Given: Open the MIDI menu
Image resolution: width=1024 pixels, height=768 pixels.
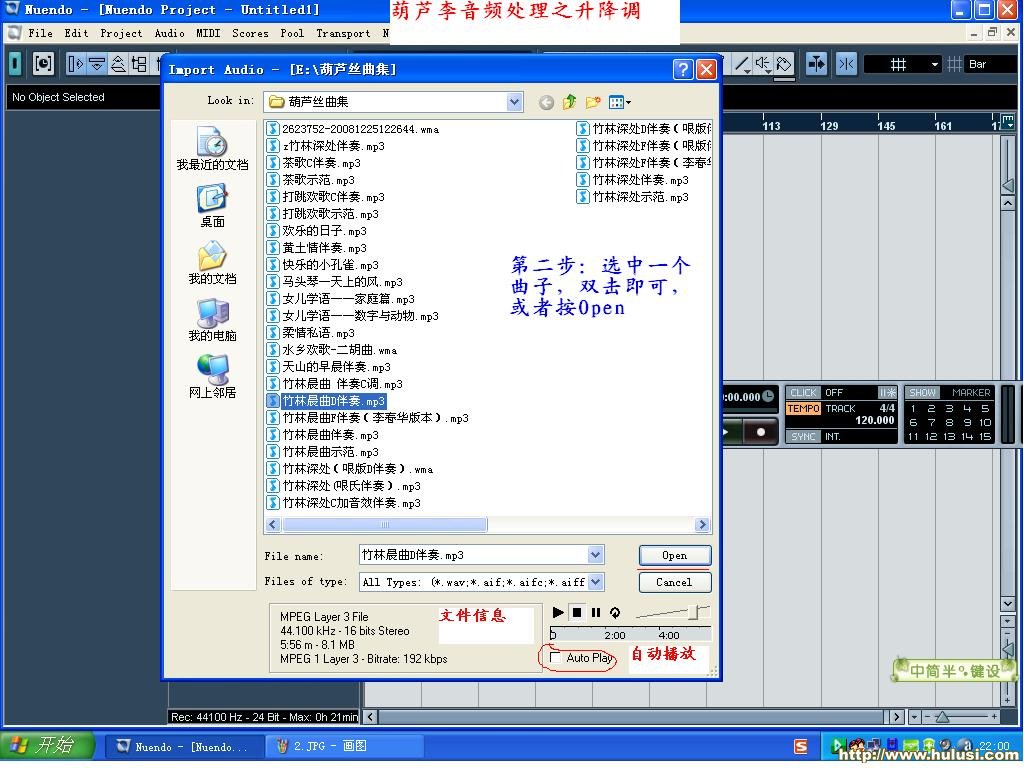Looking at the screenshot, I should pos(208,33).
